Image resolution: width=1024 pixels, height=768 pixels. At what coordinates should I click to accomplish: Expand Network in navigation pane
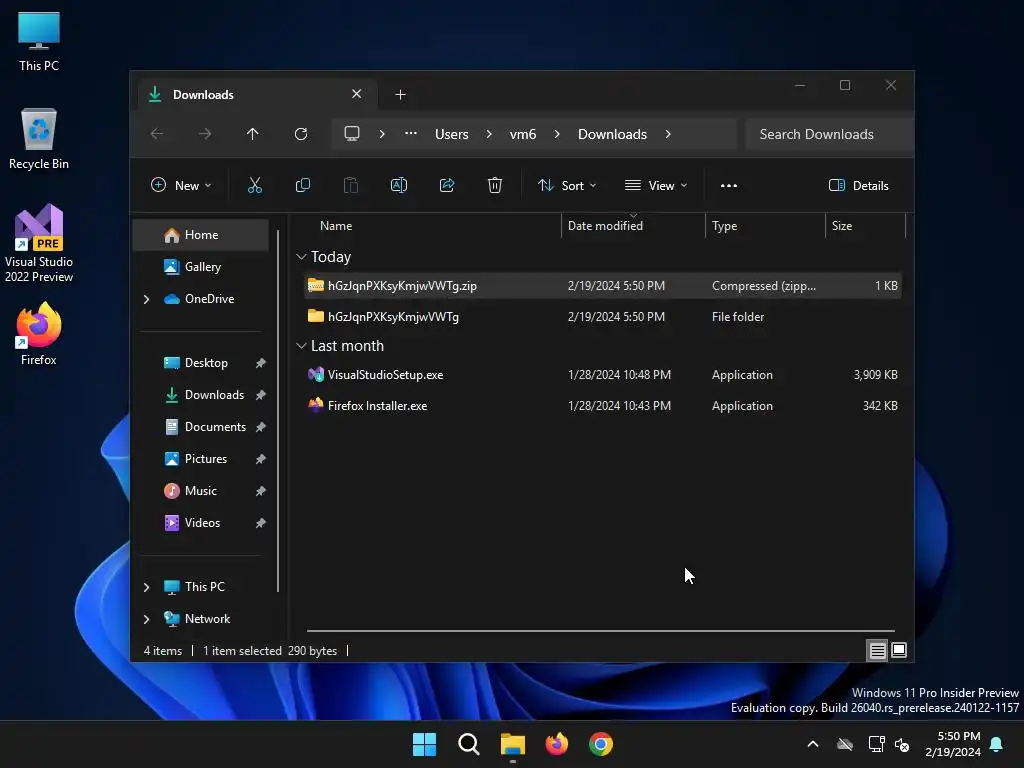146,619
